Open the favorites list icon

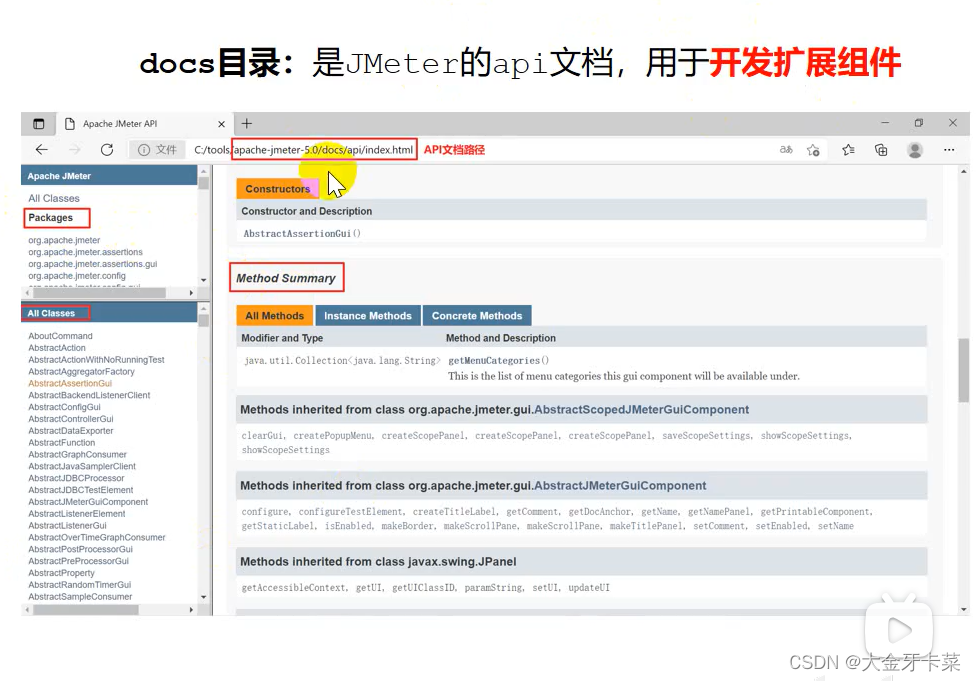tap(848, 149)
